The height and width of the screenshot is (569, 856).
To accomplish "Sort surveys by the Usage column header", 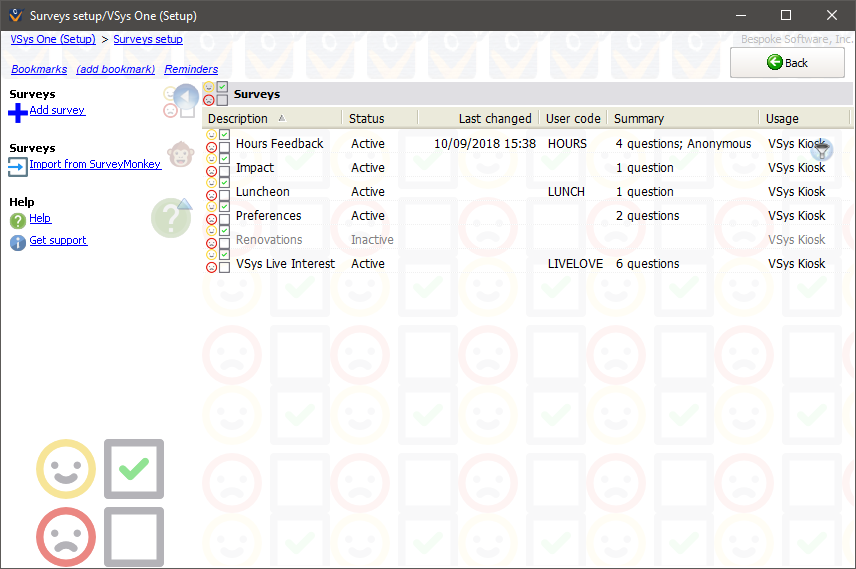I will point(782,119).
